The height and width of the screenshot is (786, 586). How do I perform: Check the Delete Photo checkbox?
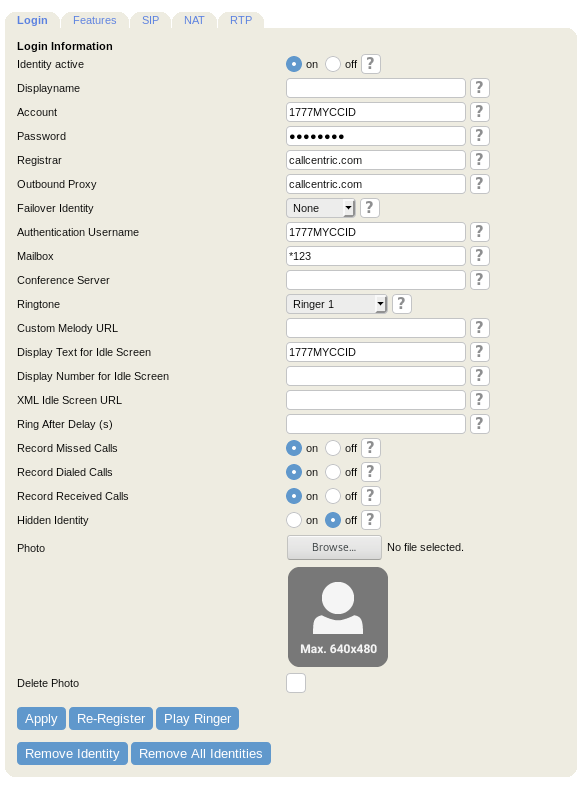(x=296, y=683)
